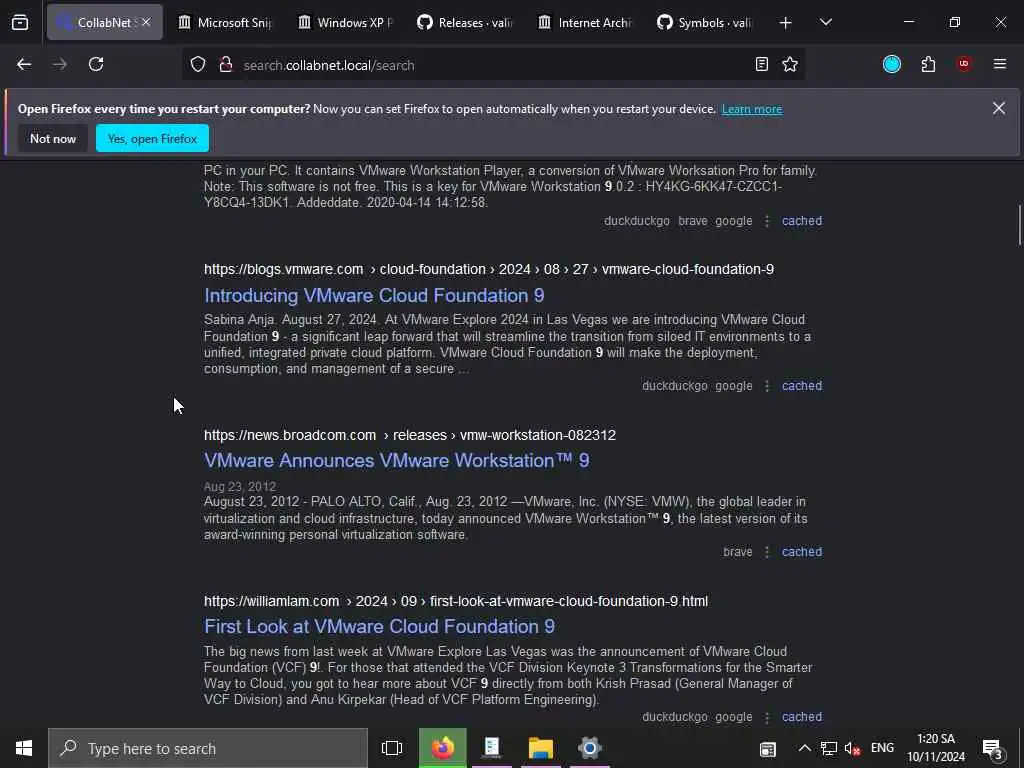Change the ENG input language
This screenshot has width=1024, height=768.
pyautogui.click(x=882, y=748)
